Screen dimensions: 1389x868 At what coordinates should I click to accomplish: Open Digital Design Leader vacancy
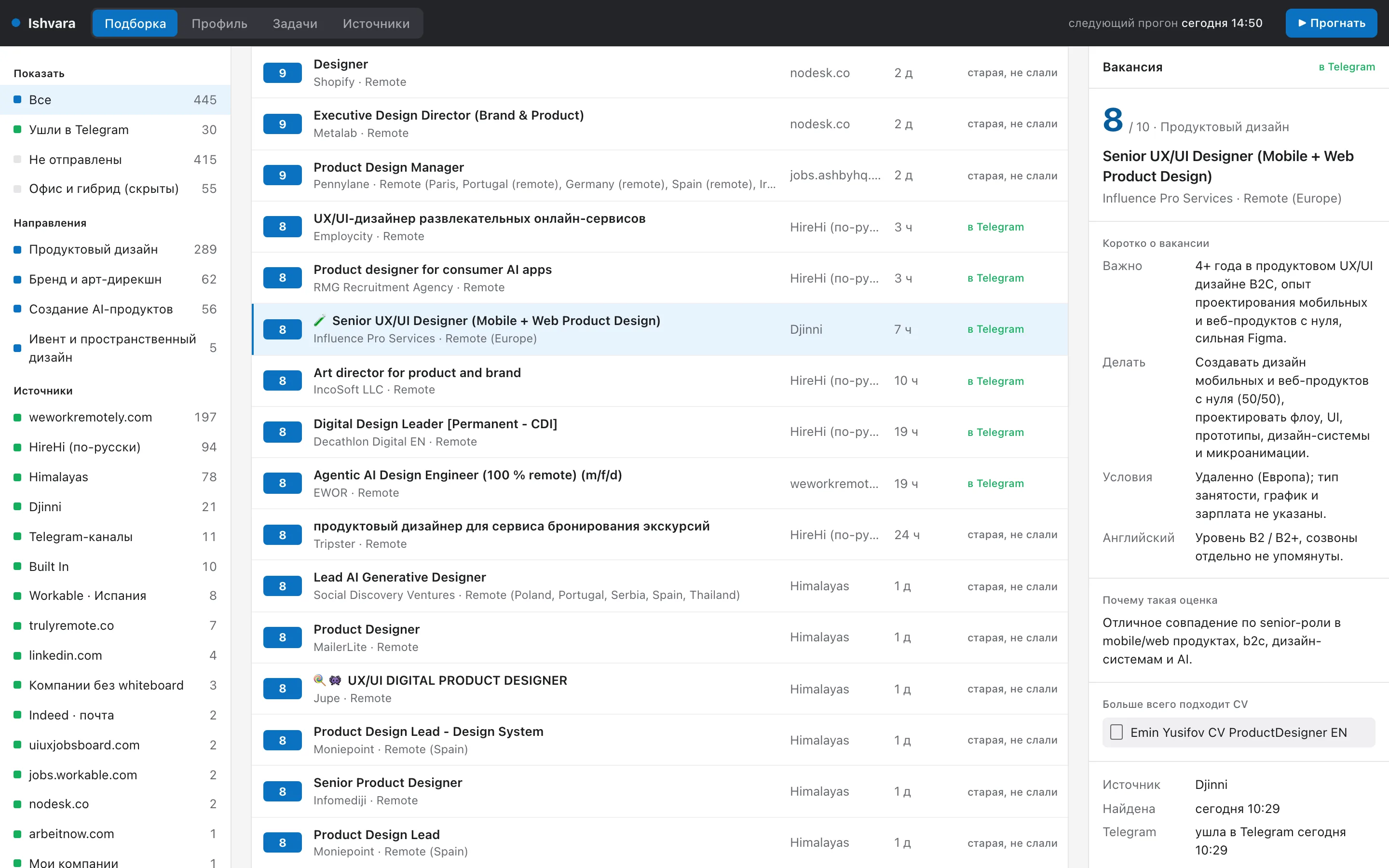pos(659,432)
